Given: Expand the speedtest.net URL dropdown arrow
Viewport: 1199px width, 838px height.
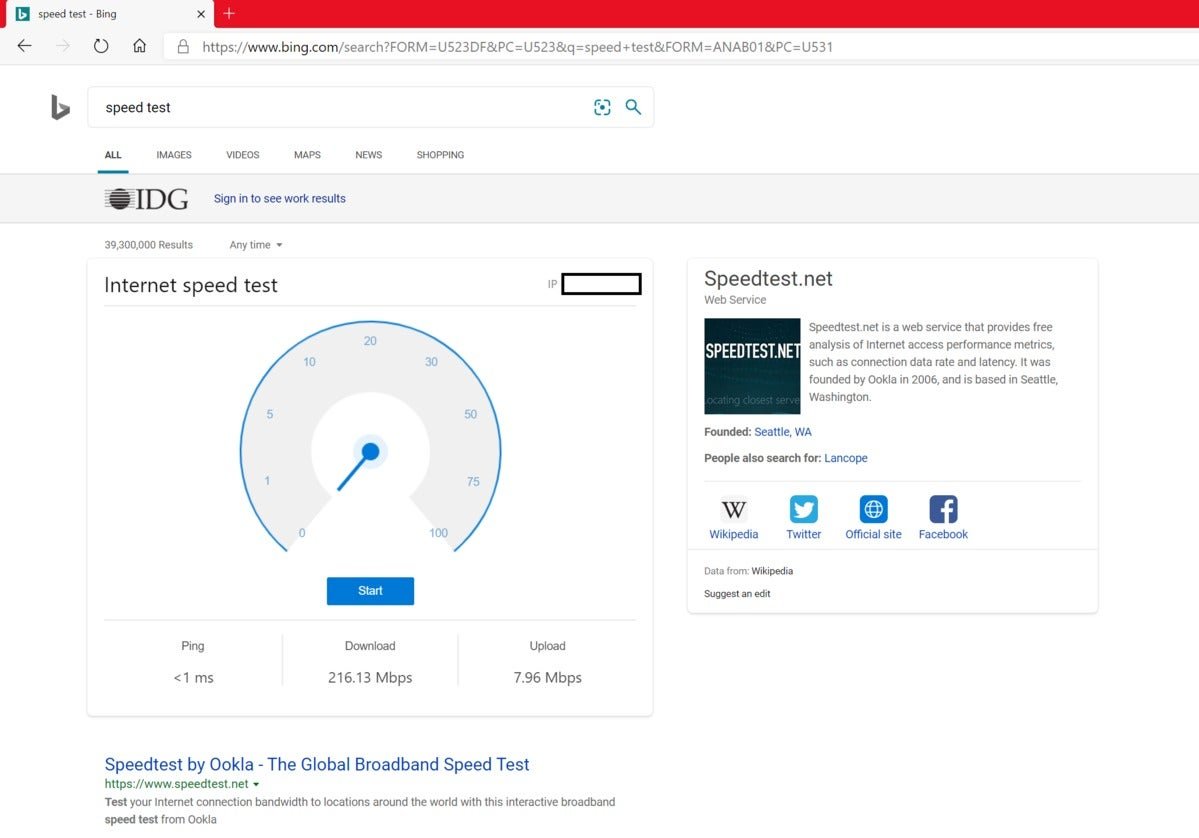Looking at the screenshot, I should [256, 784].
